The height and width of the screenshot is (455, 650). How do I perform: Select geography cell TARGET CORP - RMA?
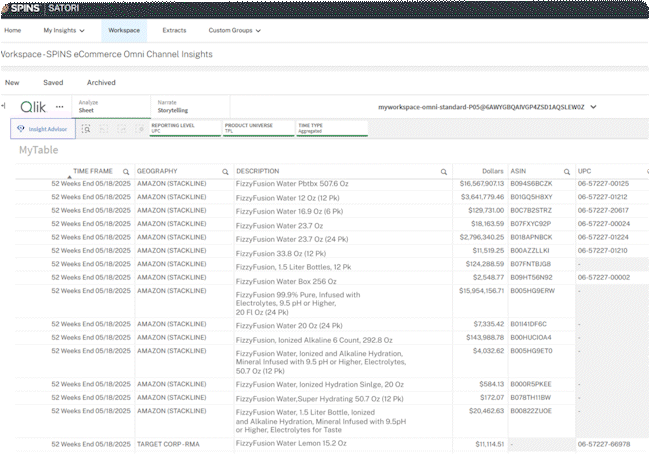(x=168, y=444)
